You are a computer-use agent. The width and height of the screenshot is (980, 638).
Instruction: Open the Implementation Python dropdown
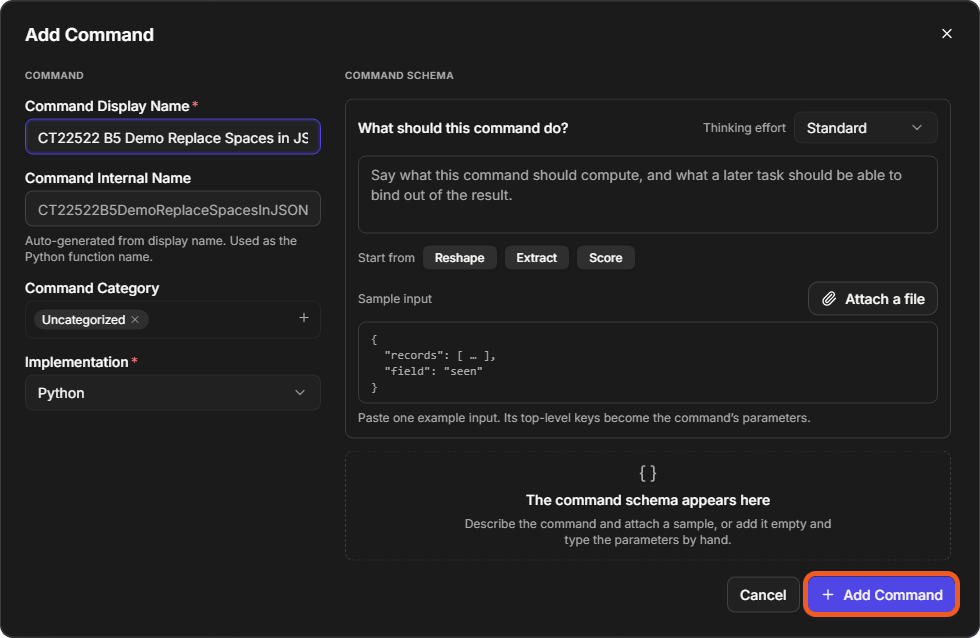click(x=172, y=393)
